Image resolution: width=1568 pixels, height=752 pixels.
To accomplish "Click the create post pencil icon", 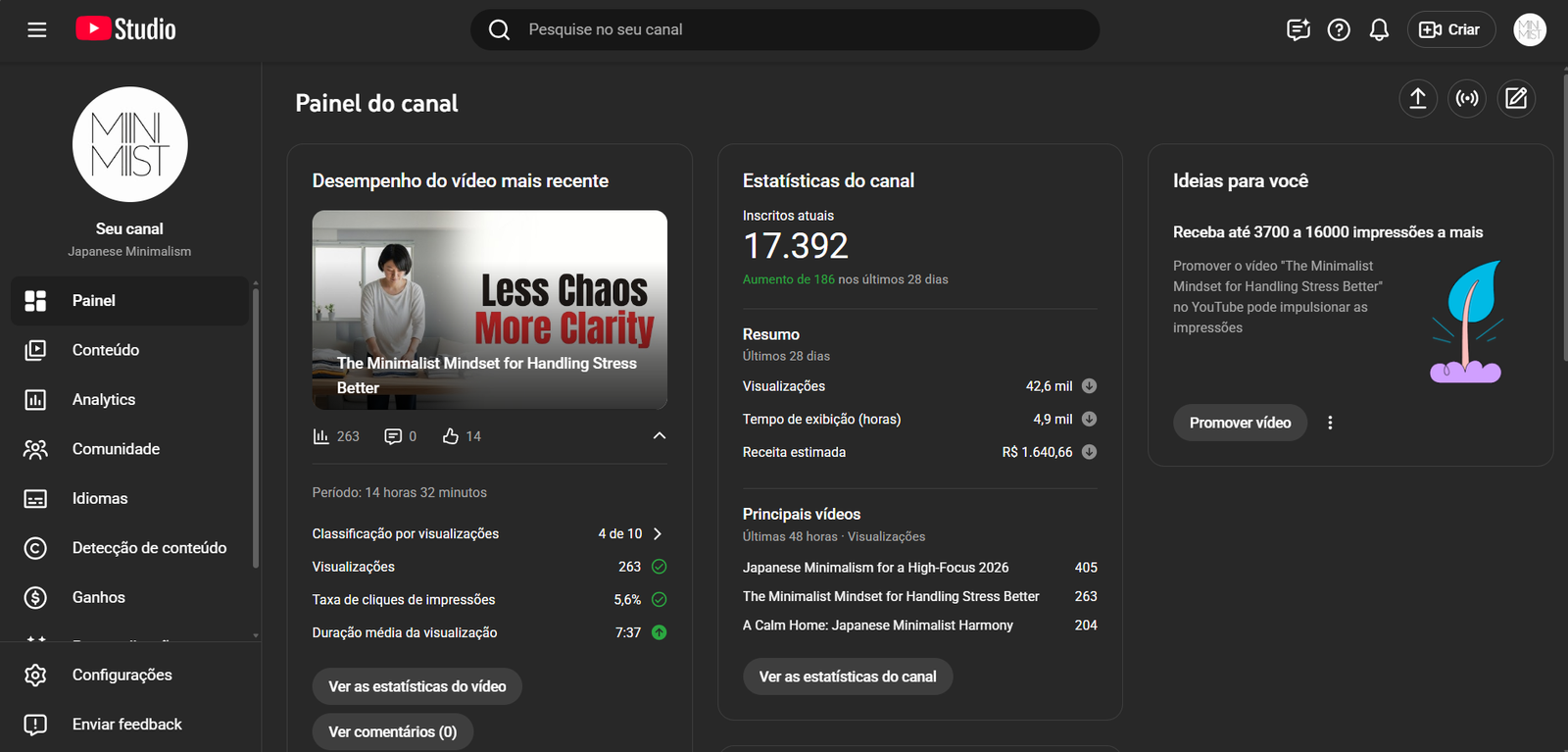I will tap(1516, 98).
